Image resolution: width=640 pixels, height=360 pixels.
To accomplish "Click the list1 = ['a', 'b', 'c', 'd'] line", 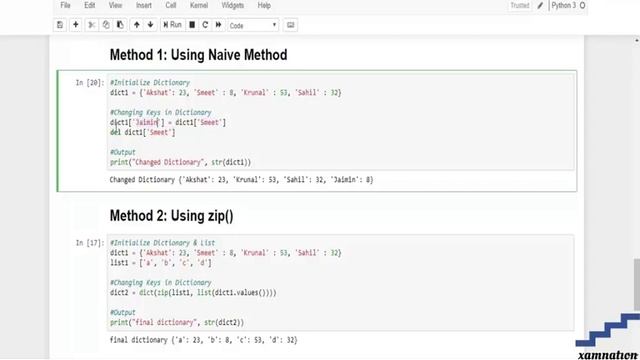I will click(161, 263).
